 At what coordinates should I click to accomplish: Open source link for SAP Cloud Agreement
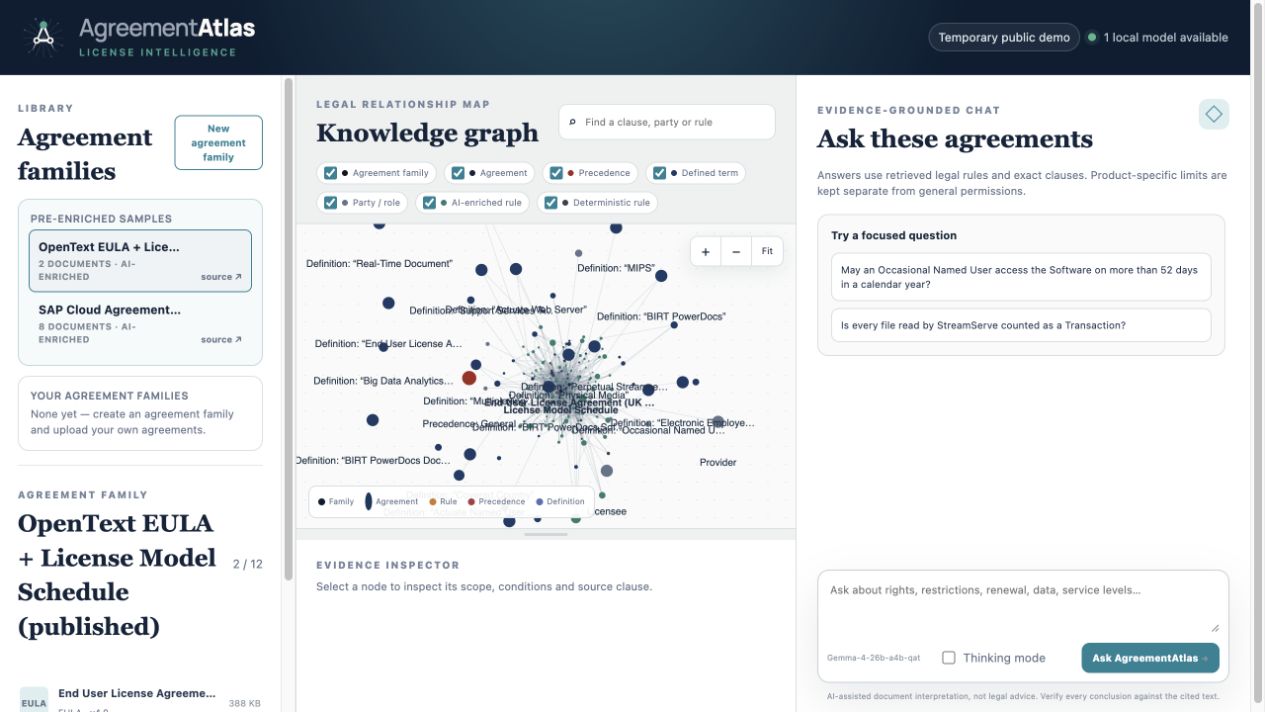pos(221,340)
